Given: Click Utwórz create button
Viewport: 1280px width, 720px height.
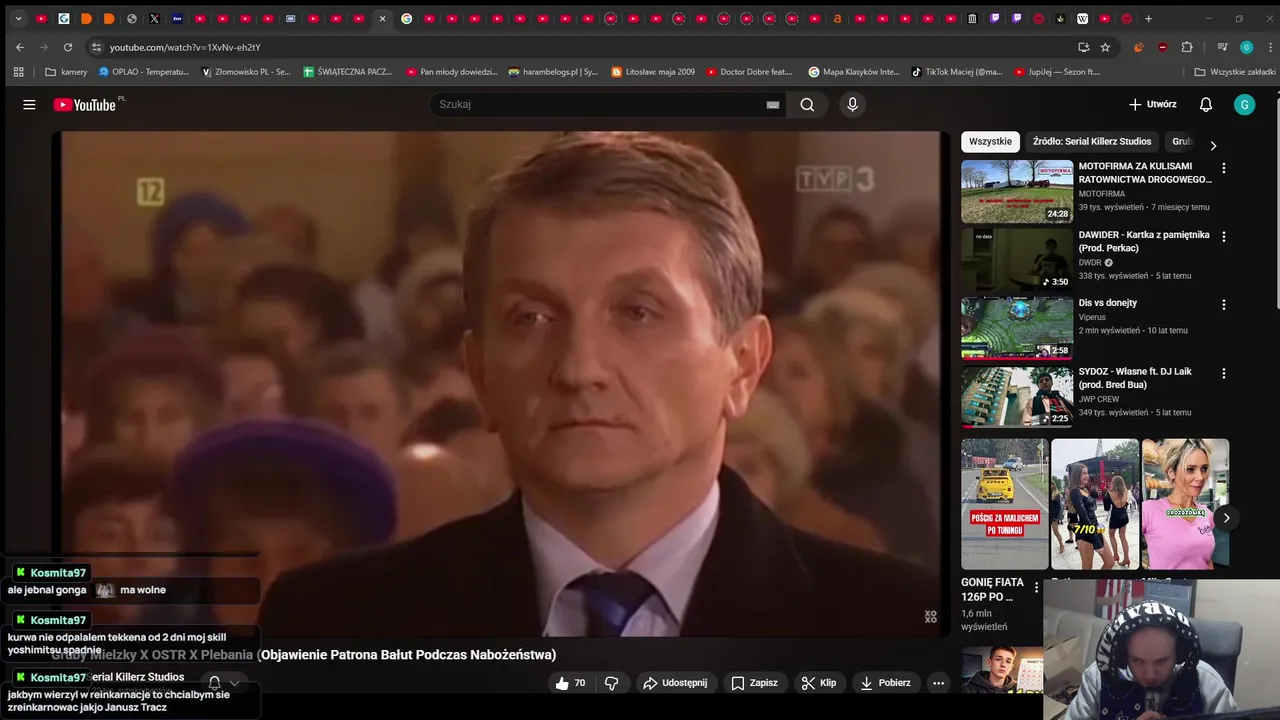Looking at the screenshot, I should point(1152,105).
